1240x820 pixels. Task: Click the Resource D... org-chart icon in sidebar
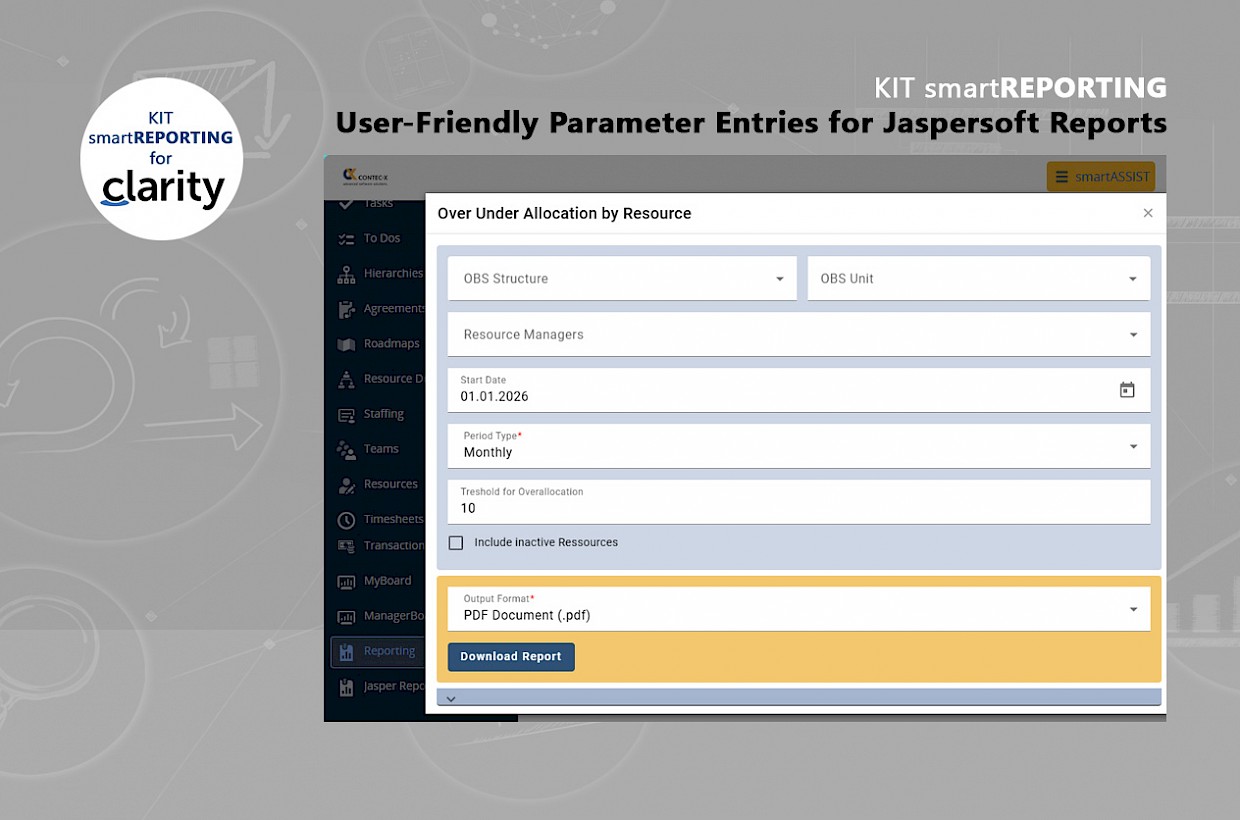point(346,379)
